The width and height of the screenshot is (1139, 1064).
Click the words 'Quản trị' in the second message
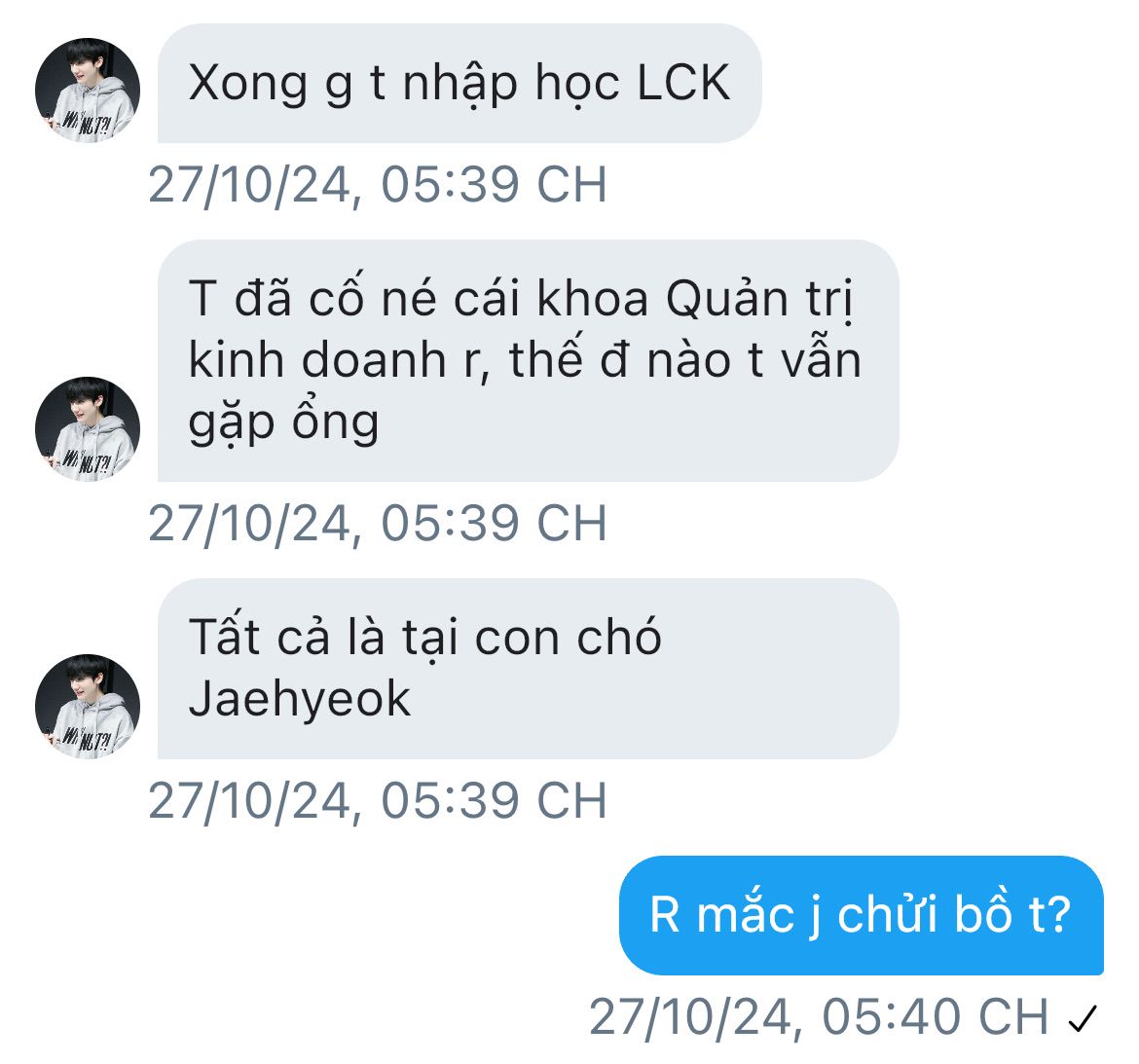(x=759, y=300)
